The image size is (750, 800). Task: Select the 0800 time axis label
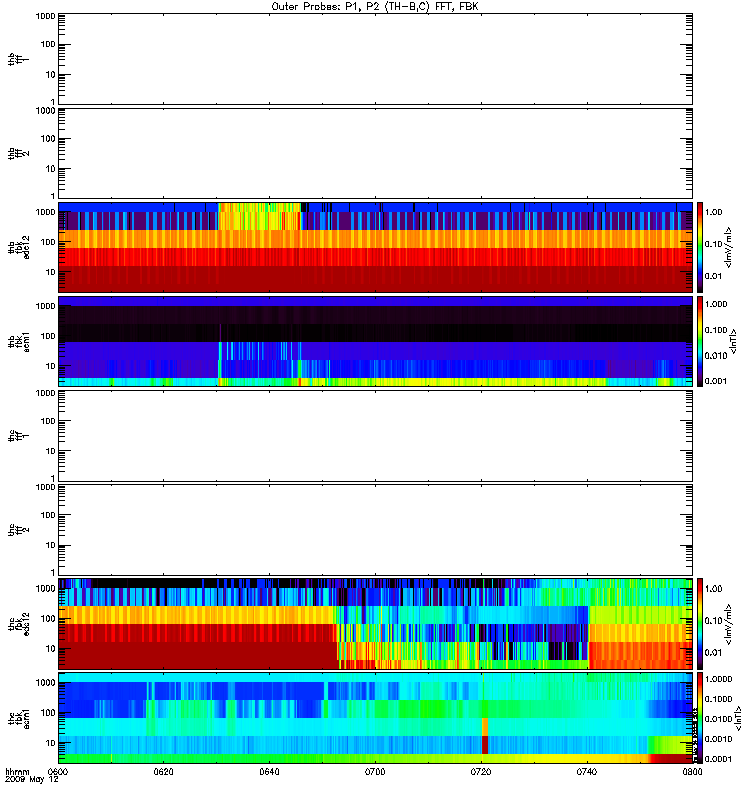pos(692,772)
